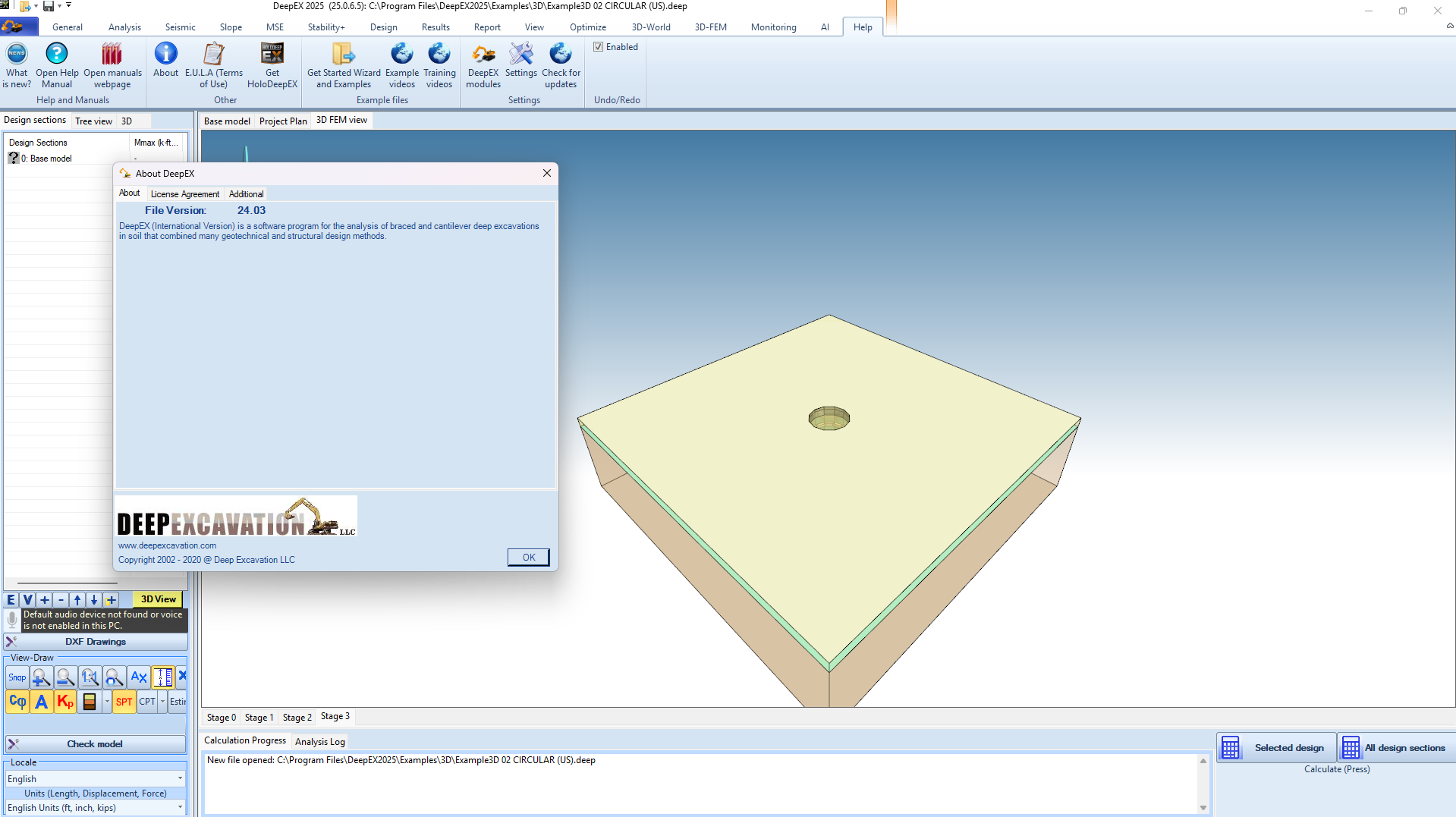Click the DXF Drawings button
Viewport: 1456px width, 817px height.
96,642
